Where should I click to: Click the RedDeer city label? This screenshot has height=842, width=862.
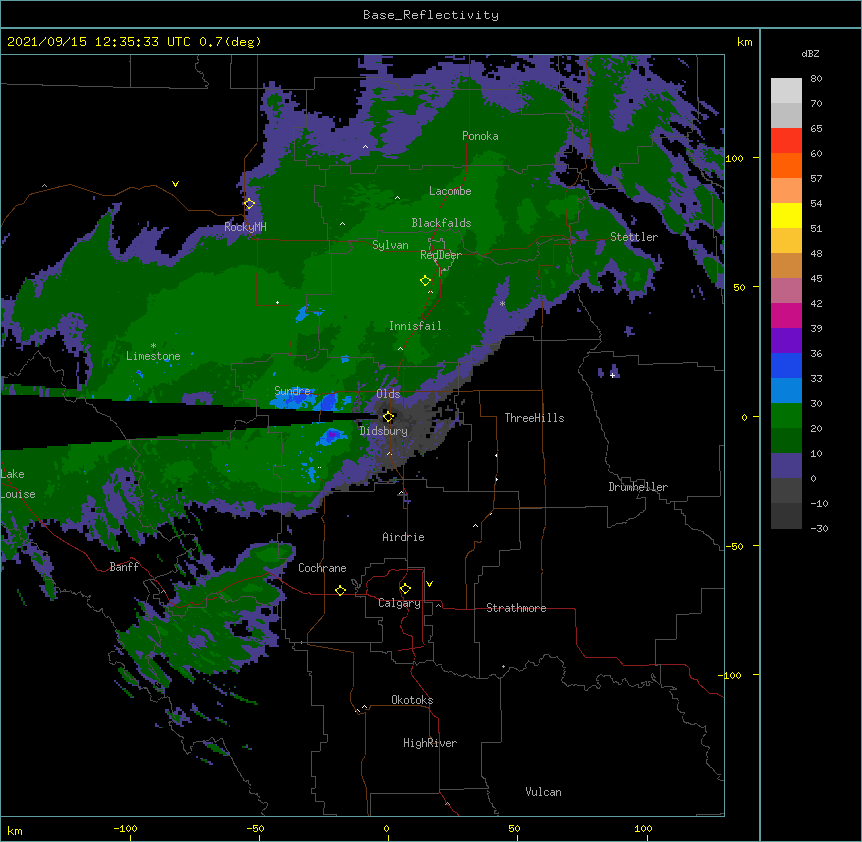coord(441,255)
